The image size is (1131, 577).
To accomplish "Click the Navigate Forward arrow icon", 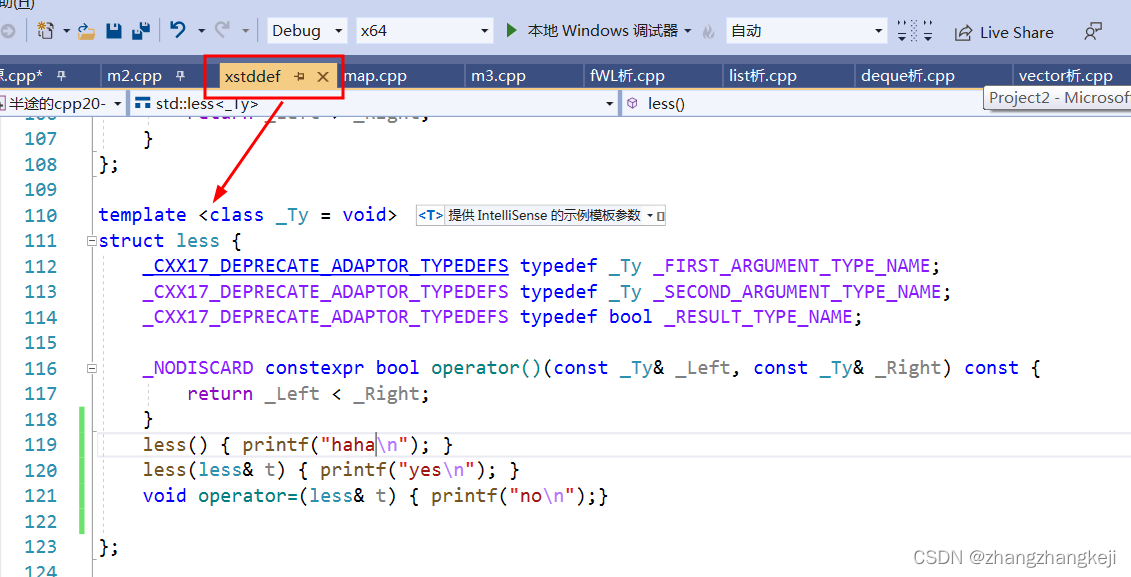I will point(7,31).
